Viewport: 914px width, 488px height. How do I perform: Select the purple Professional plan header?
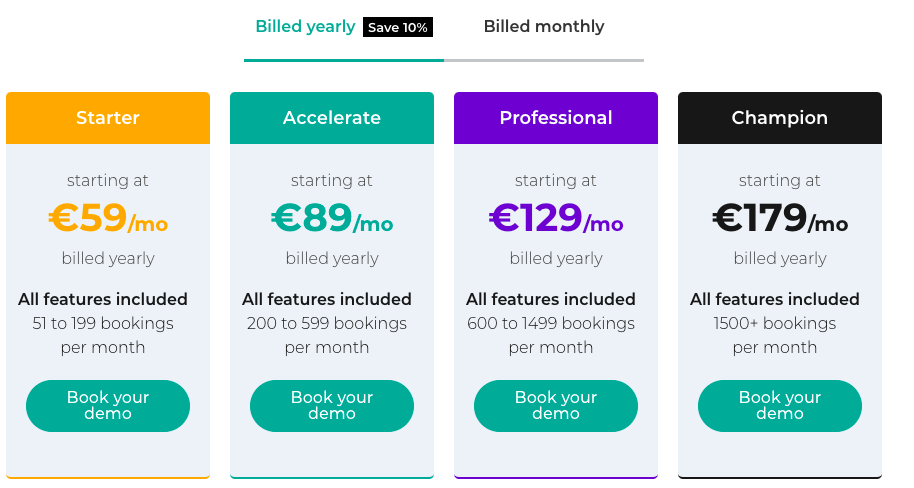point(556,118)
